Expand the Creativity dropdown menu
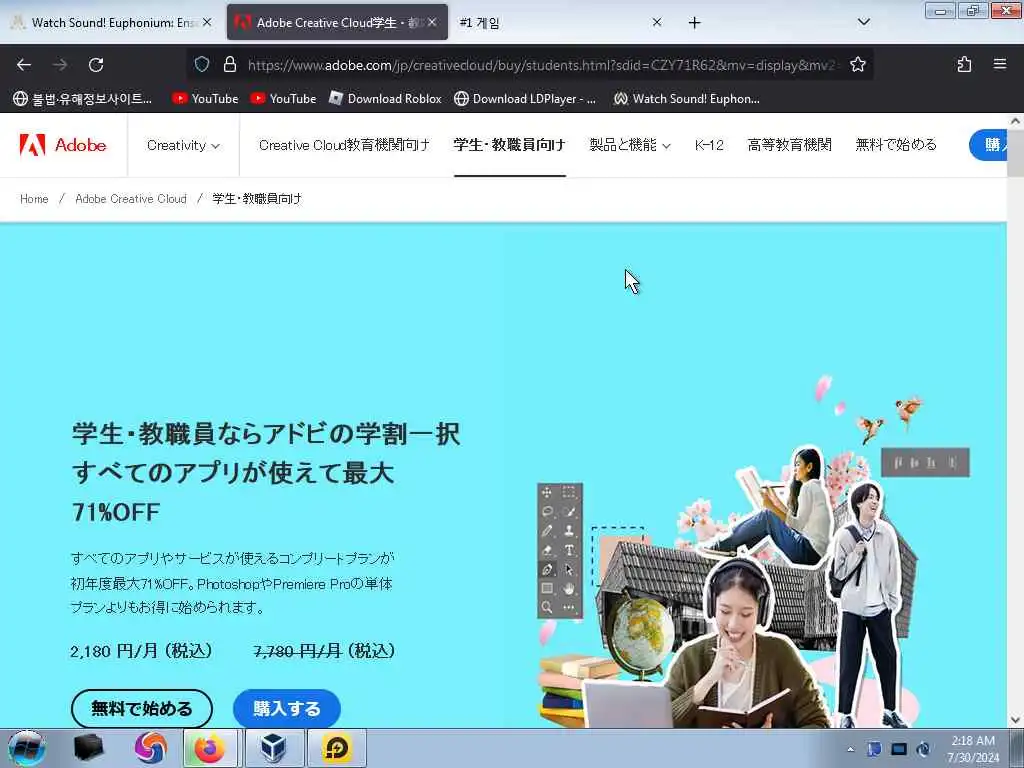This screenshot has height=768, width=1024. coord(183,145)
